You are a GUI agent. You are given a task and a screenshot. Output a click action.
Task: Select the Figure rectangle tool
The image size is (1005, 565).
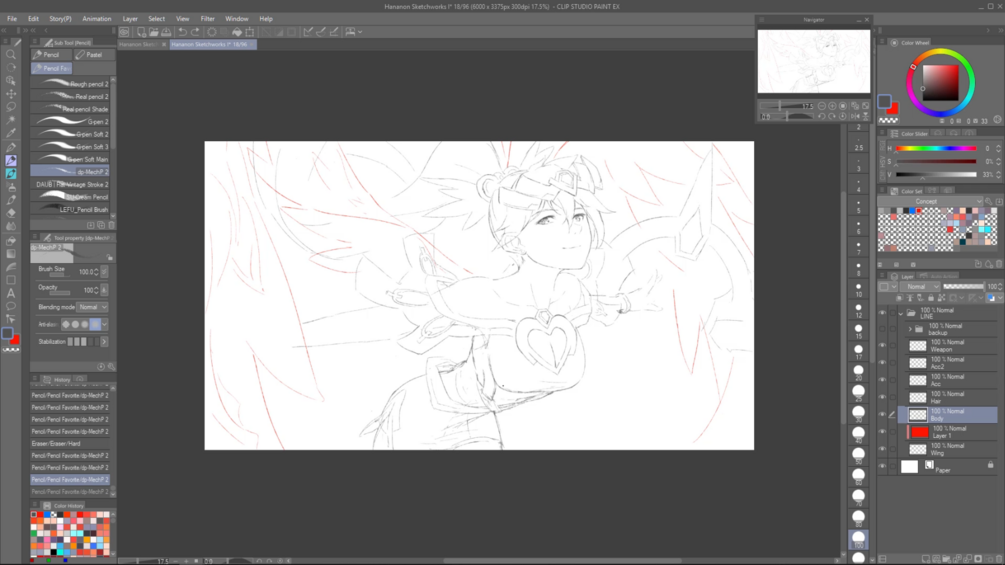11,280
